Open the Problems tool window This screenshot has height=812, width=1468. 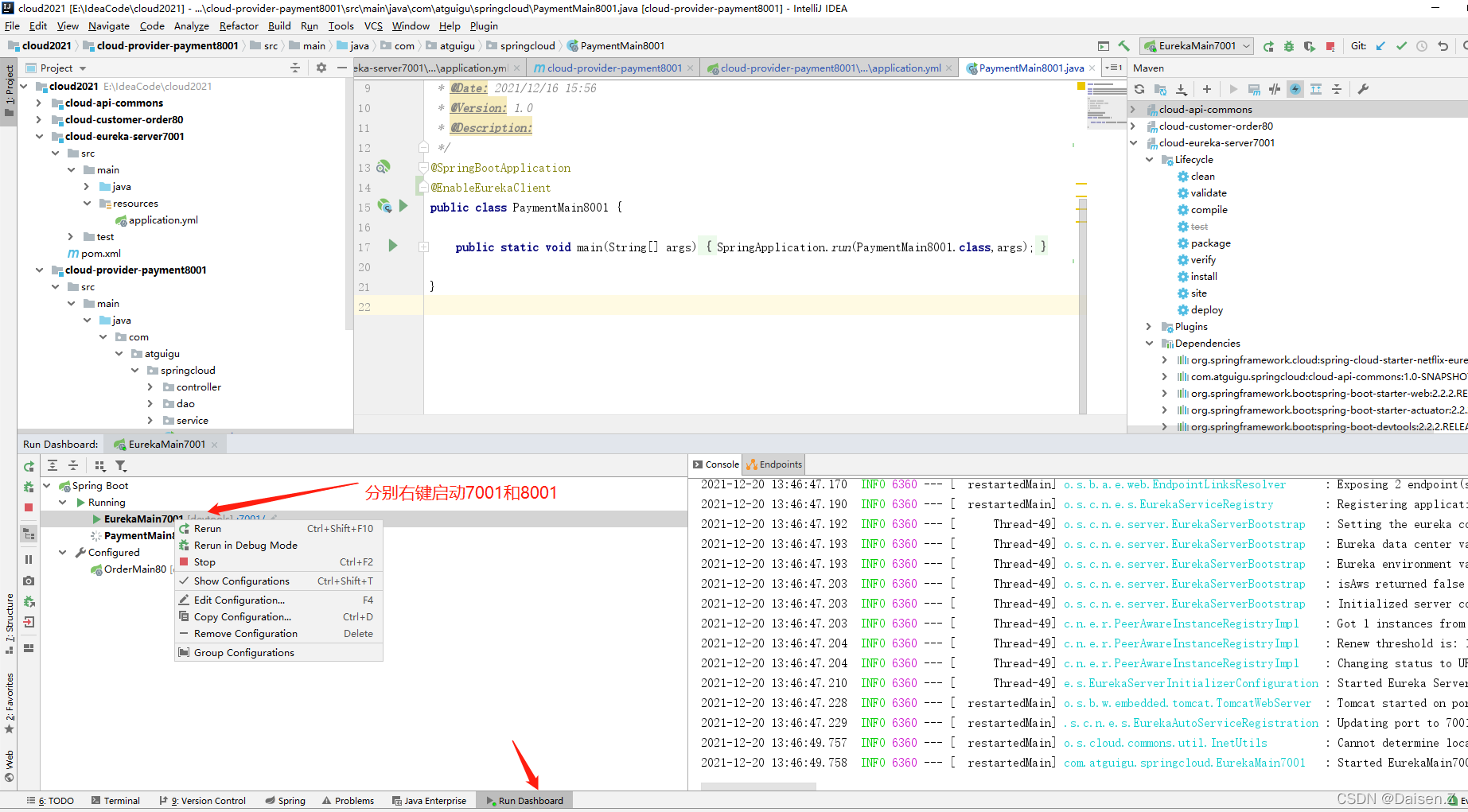click(348, 801)
